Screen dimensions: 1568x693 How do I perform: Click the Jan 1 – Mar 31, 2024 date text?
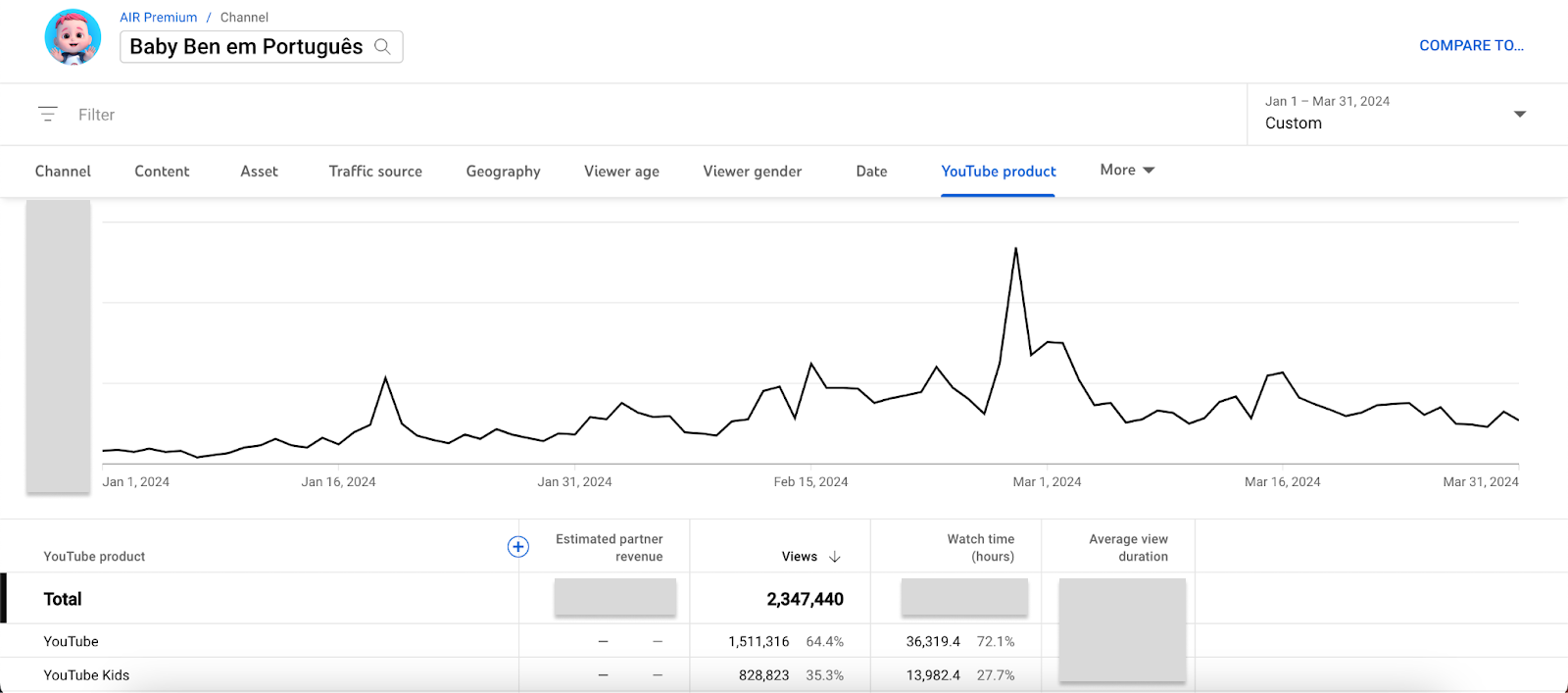click(1327, 101)
